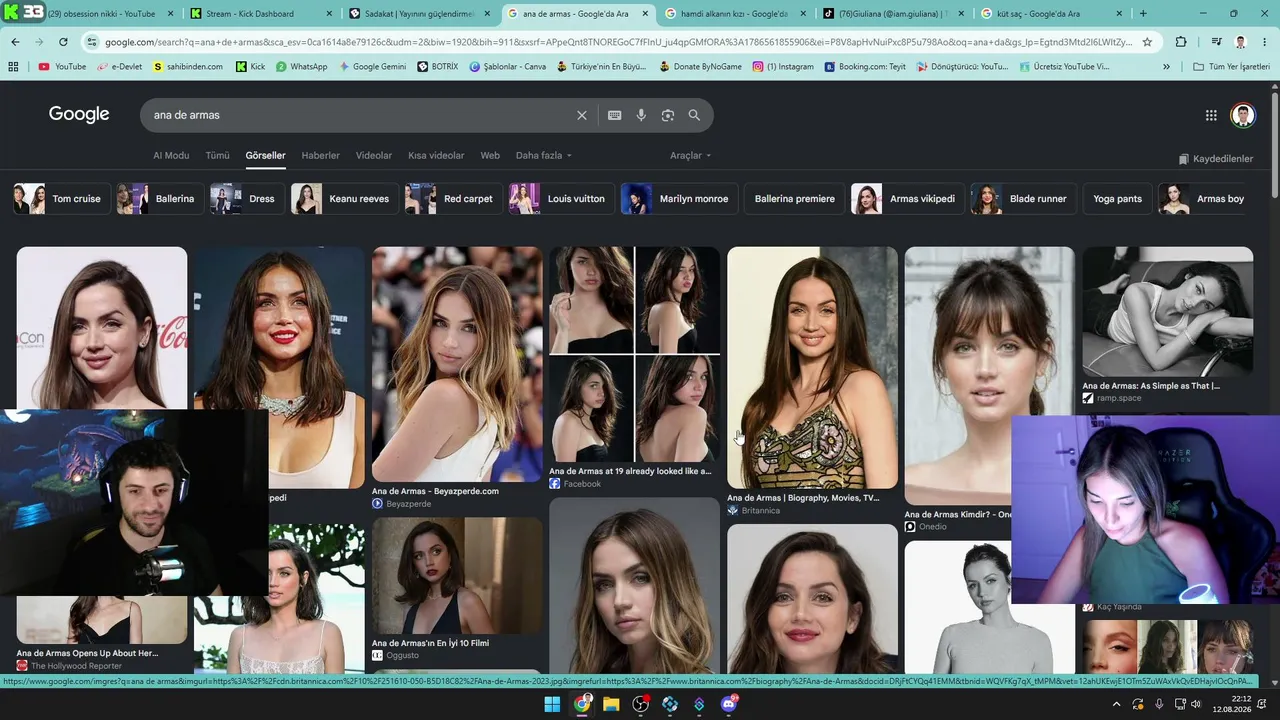The width and height of the screenshot is (1280, 720).
Task: Go to the Google logo homepage
Action: pos(79,114)
